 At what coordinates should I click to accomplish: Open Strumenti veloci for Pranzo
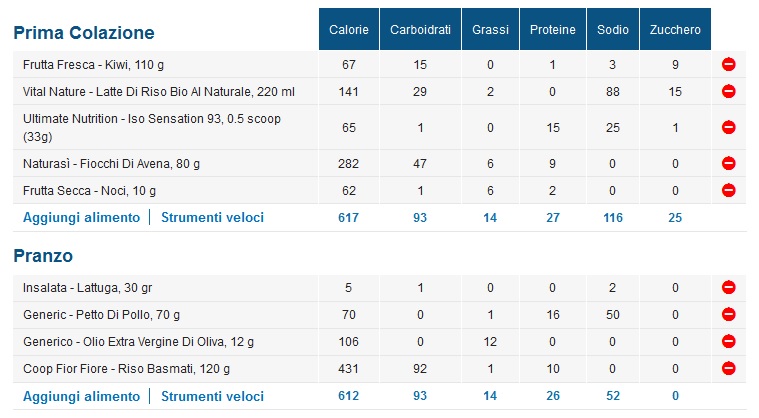[x=213, y=396]
